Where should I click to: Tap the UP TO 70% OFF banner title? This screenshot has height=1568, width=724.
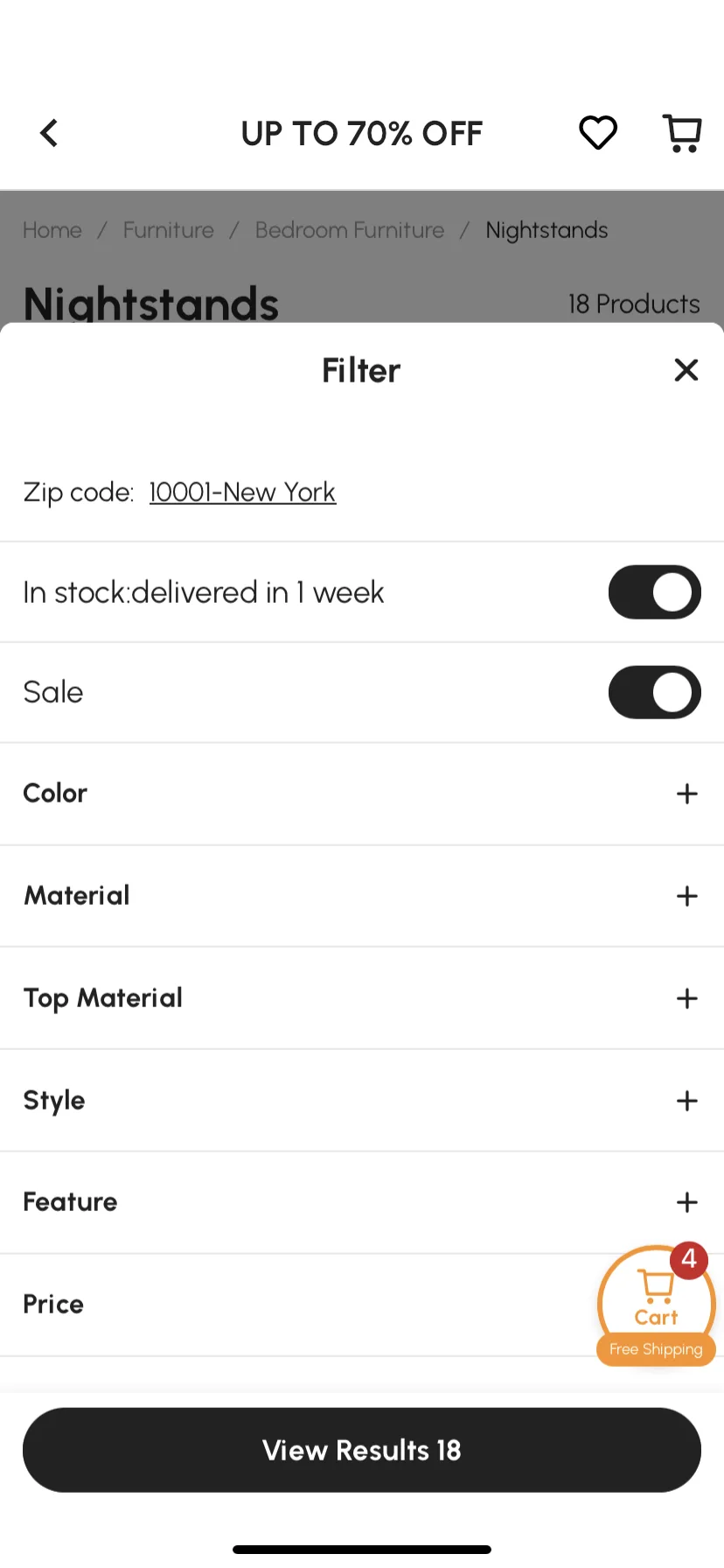pos(362,134)
